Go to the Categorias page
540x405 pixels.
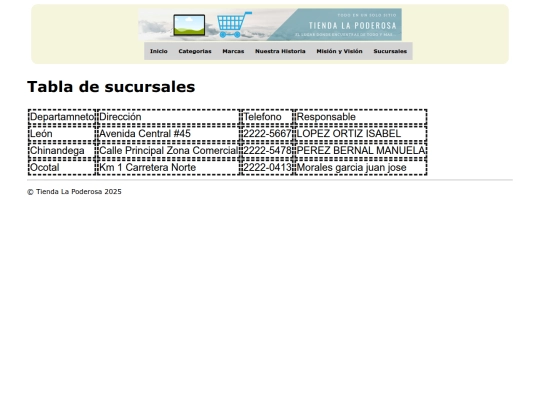195,51
